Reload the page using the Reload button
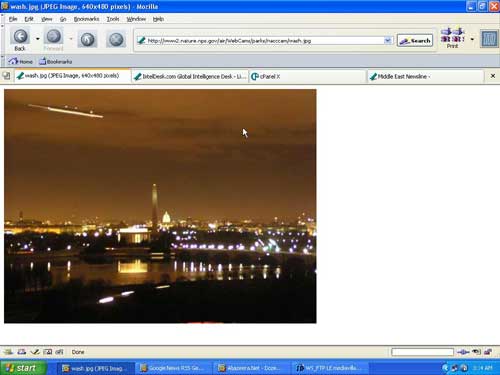500x375 pixels. coord(87,40)
